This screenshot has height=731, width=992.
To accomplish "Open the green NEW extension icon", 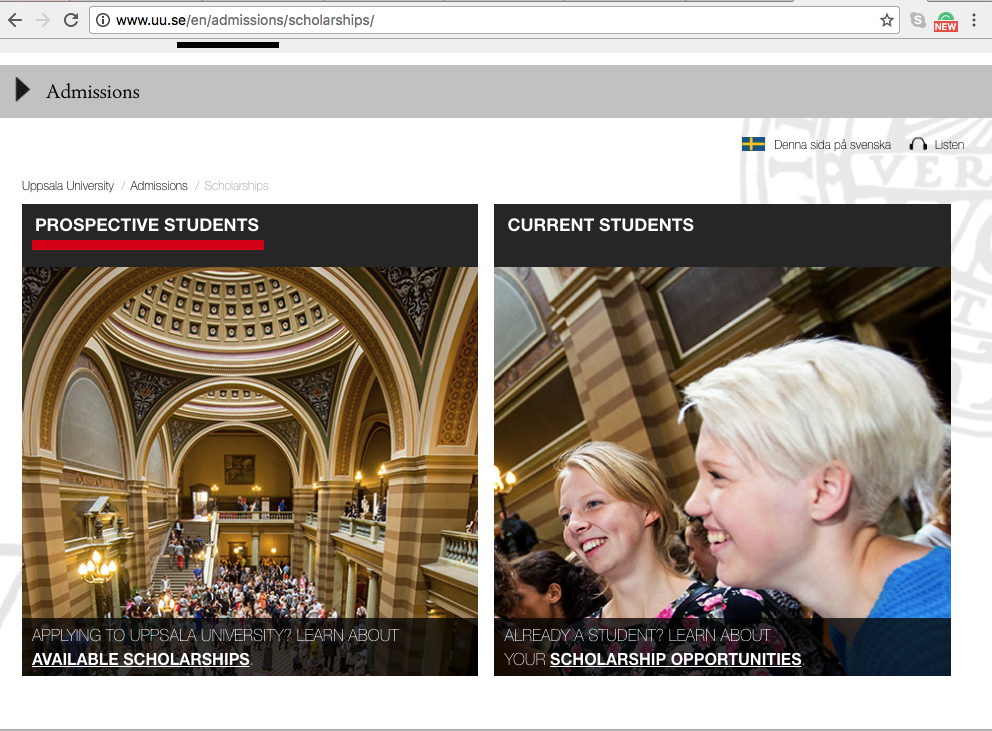I will click(945, 22).
